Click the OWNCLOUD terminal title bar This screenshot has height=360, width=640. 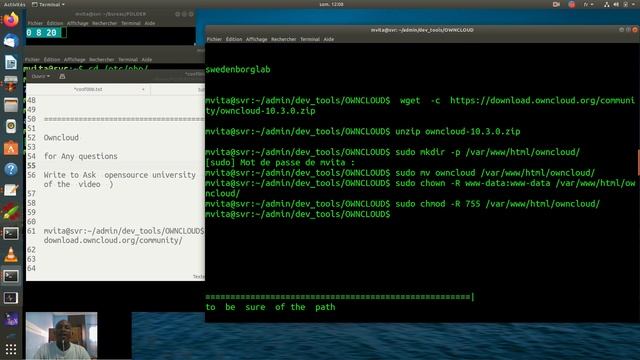(x=422, y=30)
